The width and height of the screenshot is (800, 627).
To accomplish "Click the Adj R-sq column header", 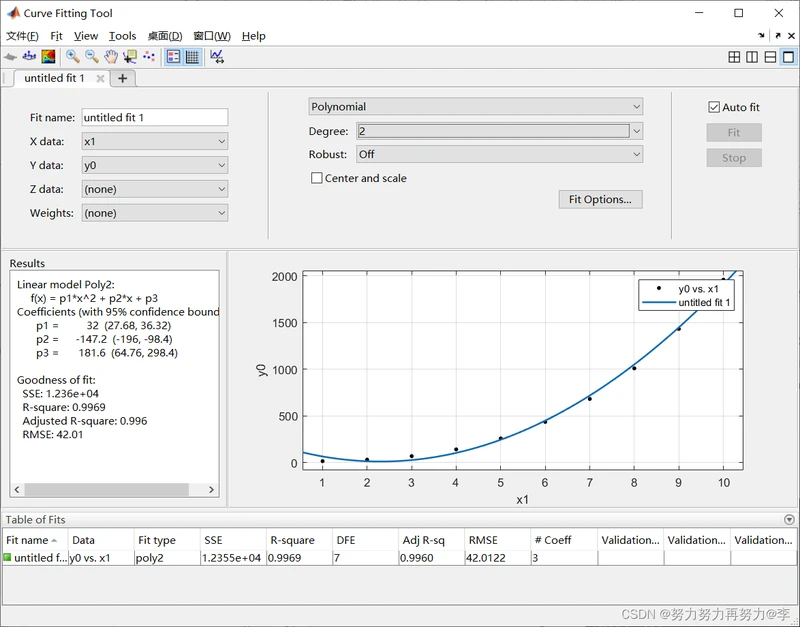I will point(432,540).
